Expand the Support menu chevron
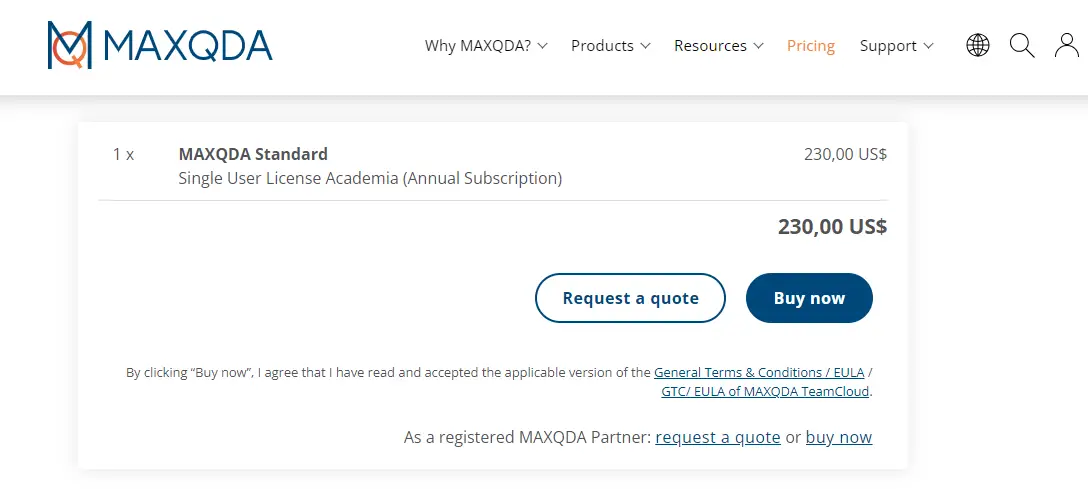This screenshot has width=1088, height=489. click(928, 46)
